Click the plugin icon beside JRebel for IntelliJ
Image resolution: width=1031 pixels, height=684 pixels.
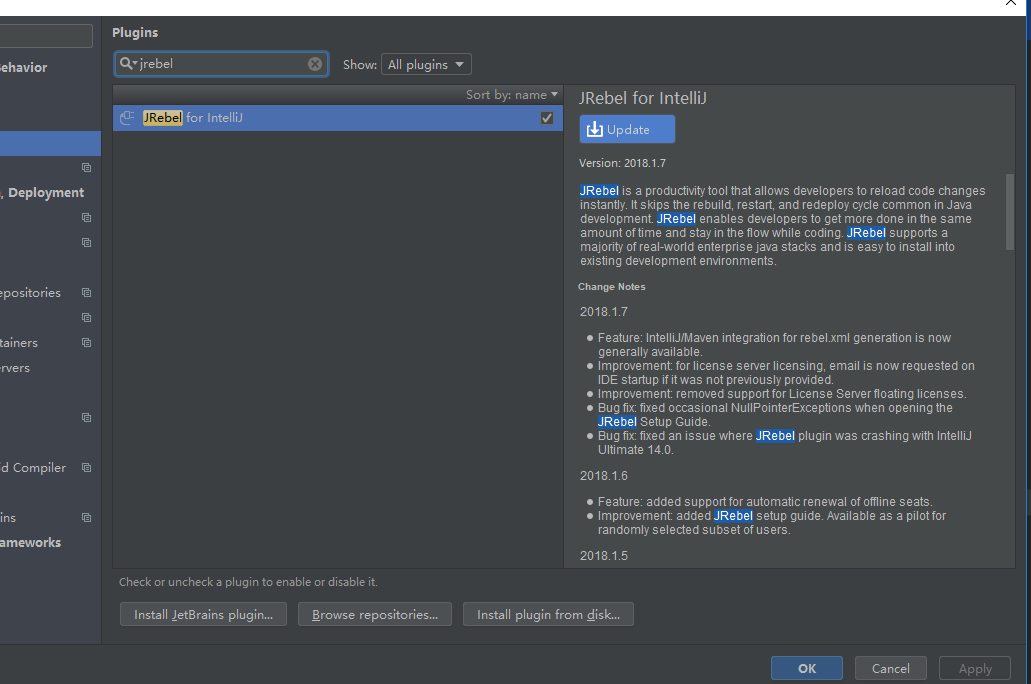point(127,118)
